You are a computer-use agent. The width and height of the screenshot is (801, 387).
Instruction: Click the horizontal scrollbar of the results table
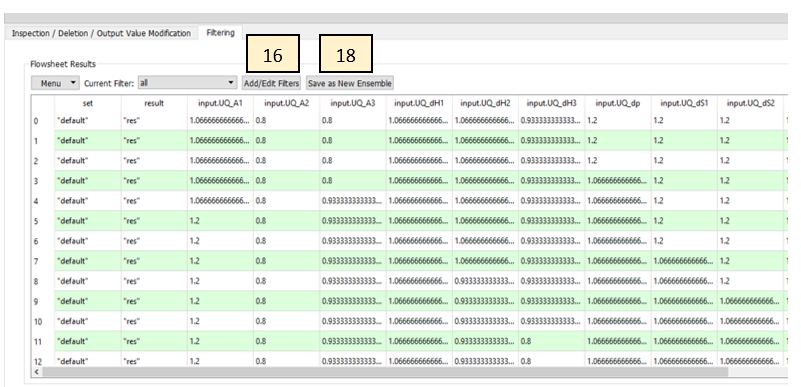point(385,372)
